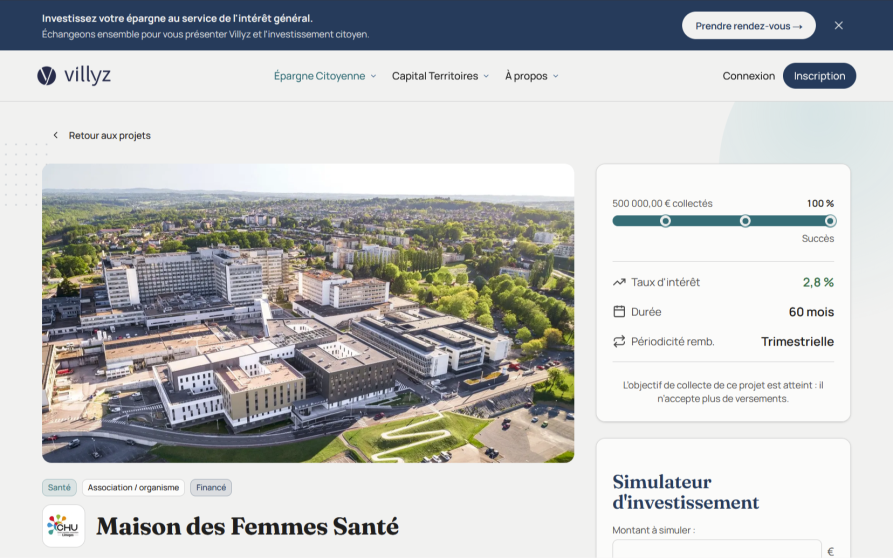
Task: Click the middle progress bar milestone marker
Action: click(745, 221)
